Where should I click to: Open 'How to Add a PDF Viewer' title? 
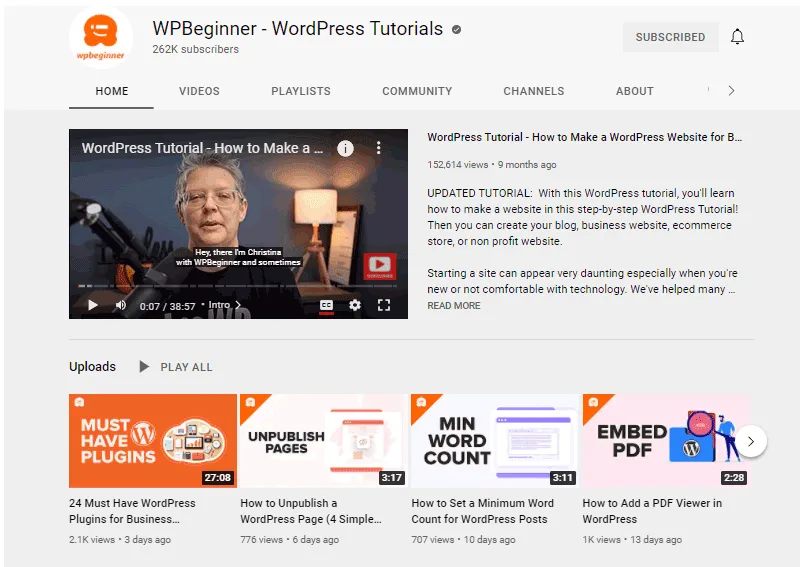(652, 511)
